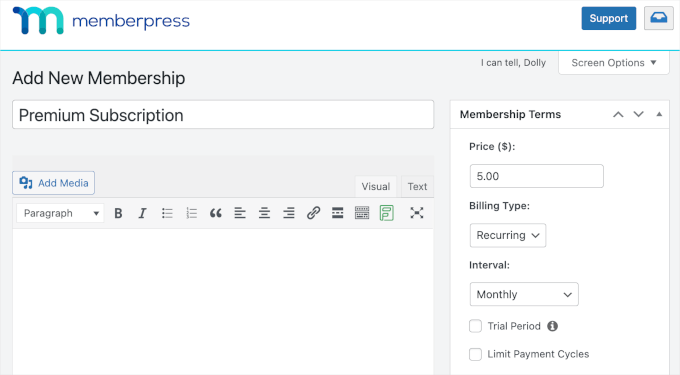Switch to the Text editor tab
The image size is (680, 375).
(417, 186)
